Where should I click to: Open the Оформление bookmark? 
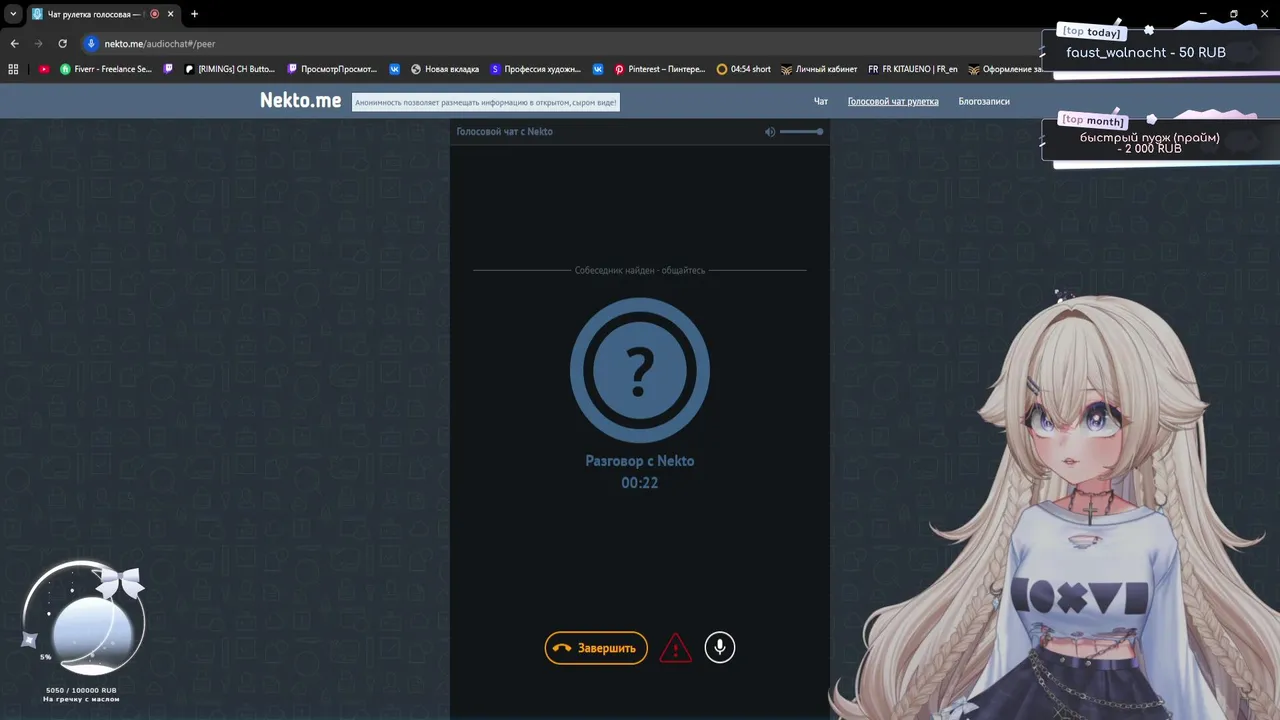pyautogui.click(x=1004, y=69)
